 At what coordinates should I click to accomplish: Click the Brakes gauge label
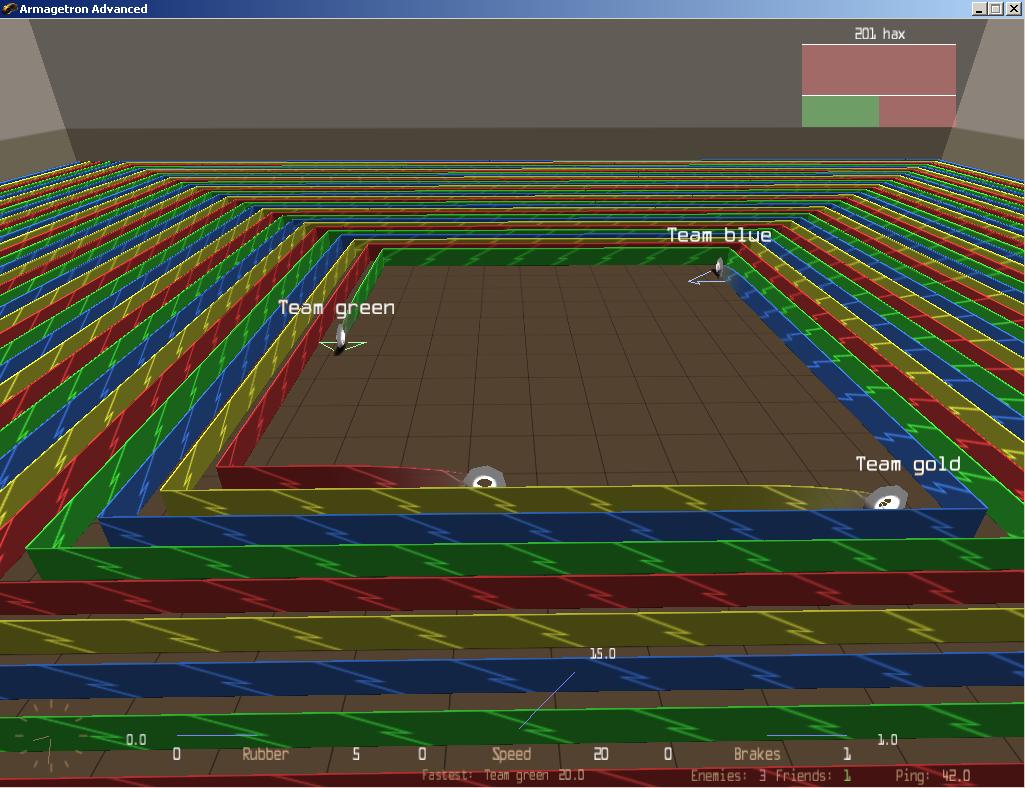[x=757, y=754]
